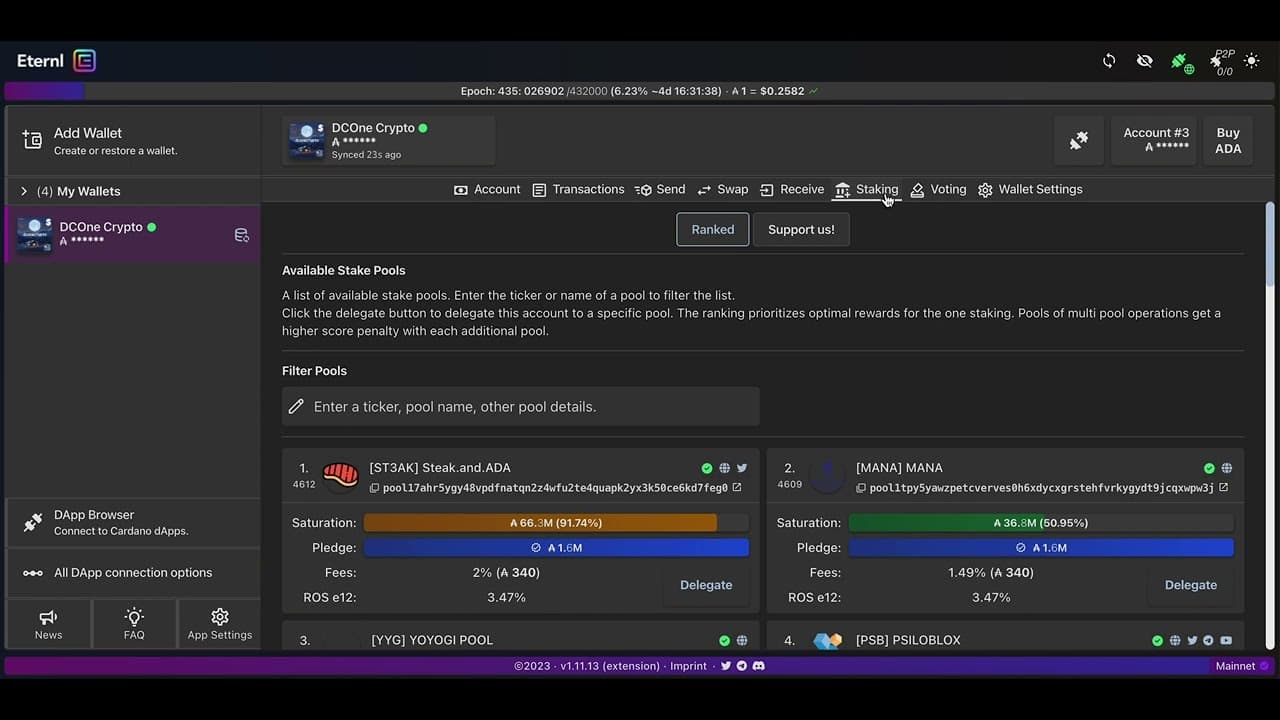This screenshot has height=720, width=1280.
Task: Open the P2P connection status icon
Action: (x=1221, y=63)
